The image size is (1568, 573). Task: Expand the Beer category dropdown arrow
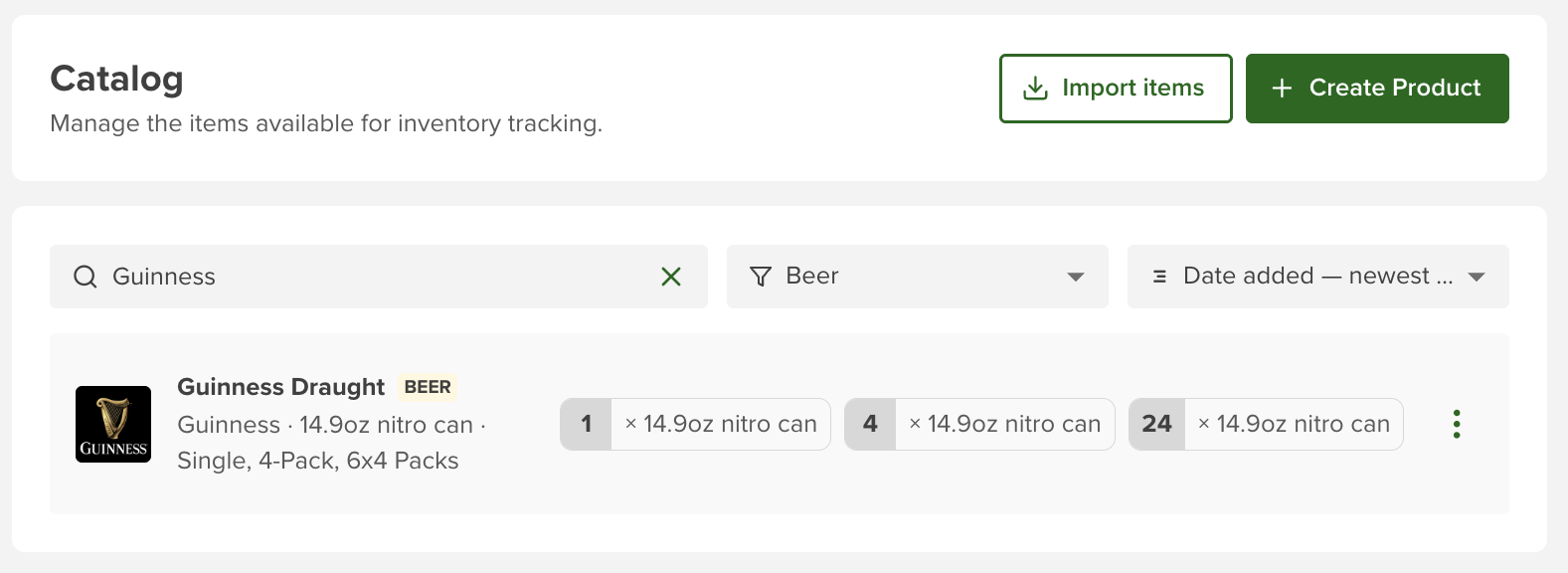pyautogui.click(x=1075, y=277)
